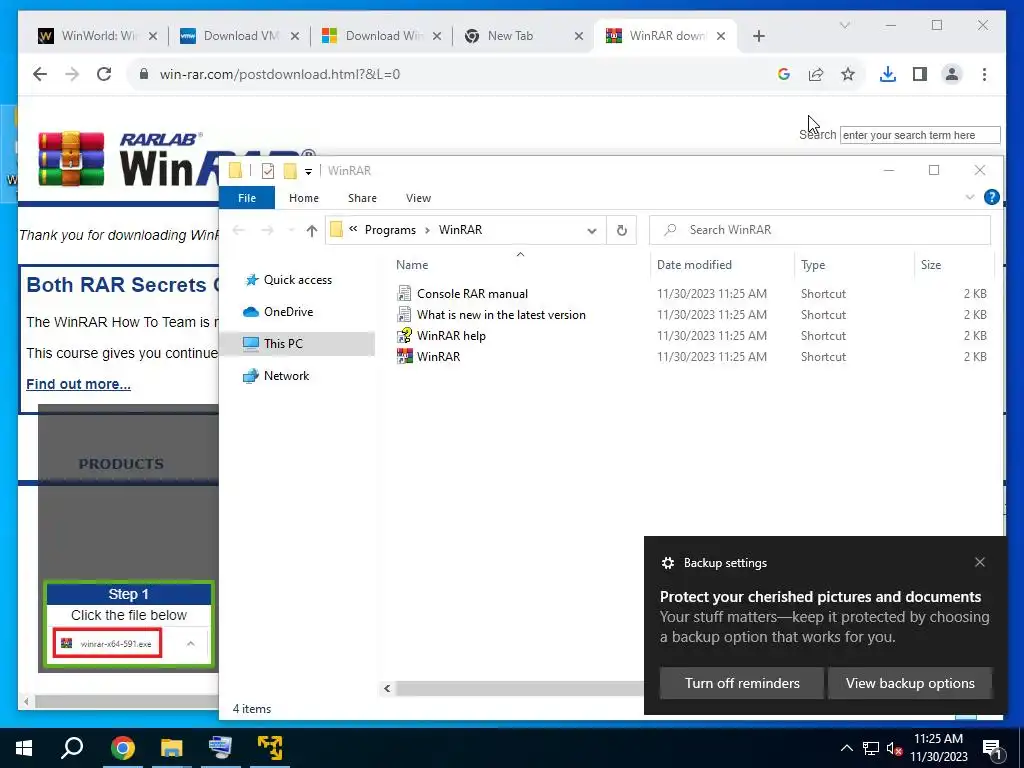Click the Google icon in the address bar
Screen dimensions: 1024x768
pos(784,74)
